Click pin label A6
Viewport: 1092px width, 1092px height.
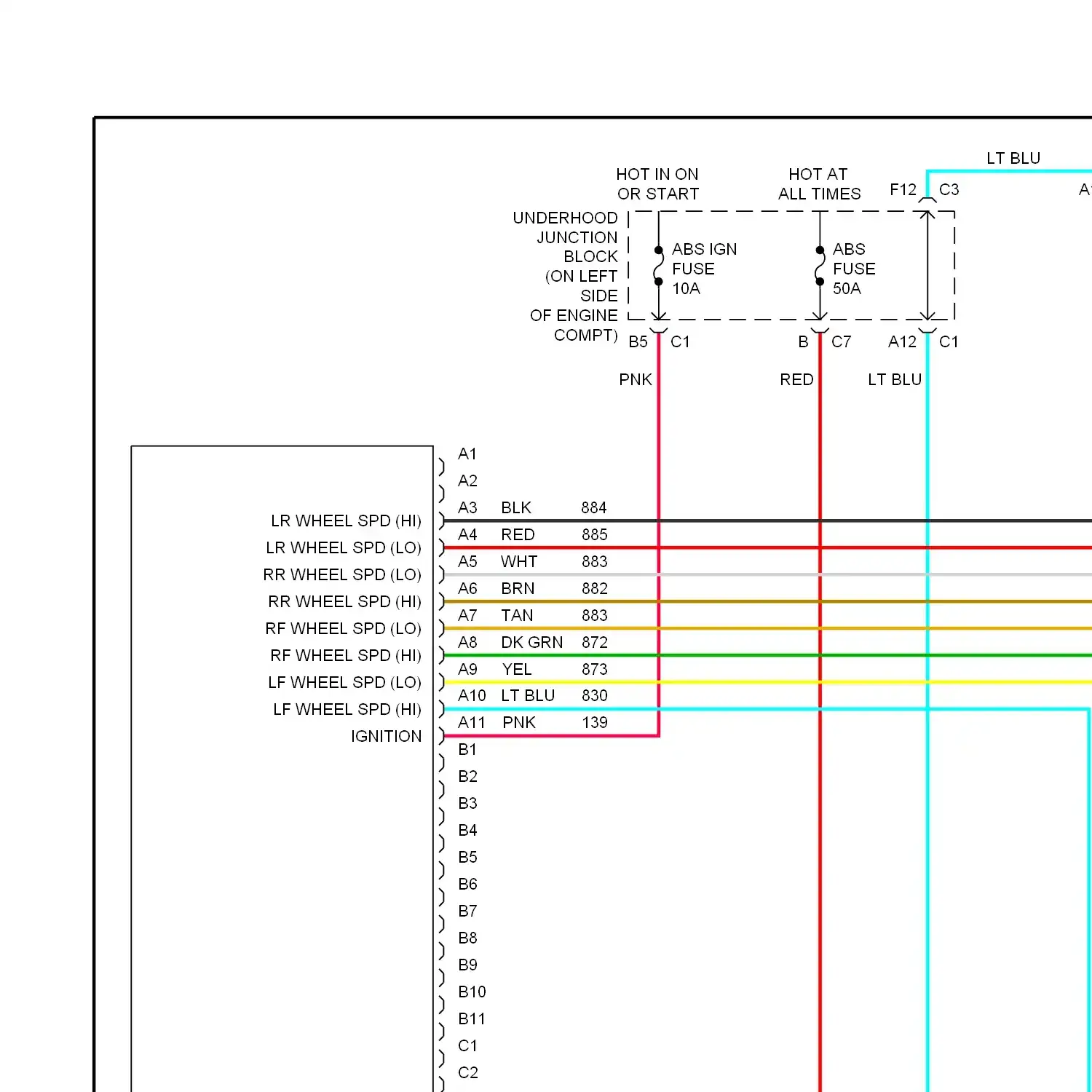point(467,589)
